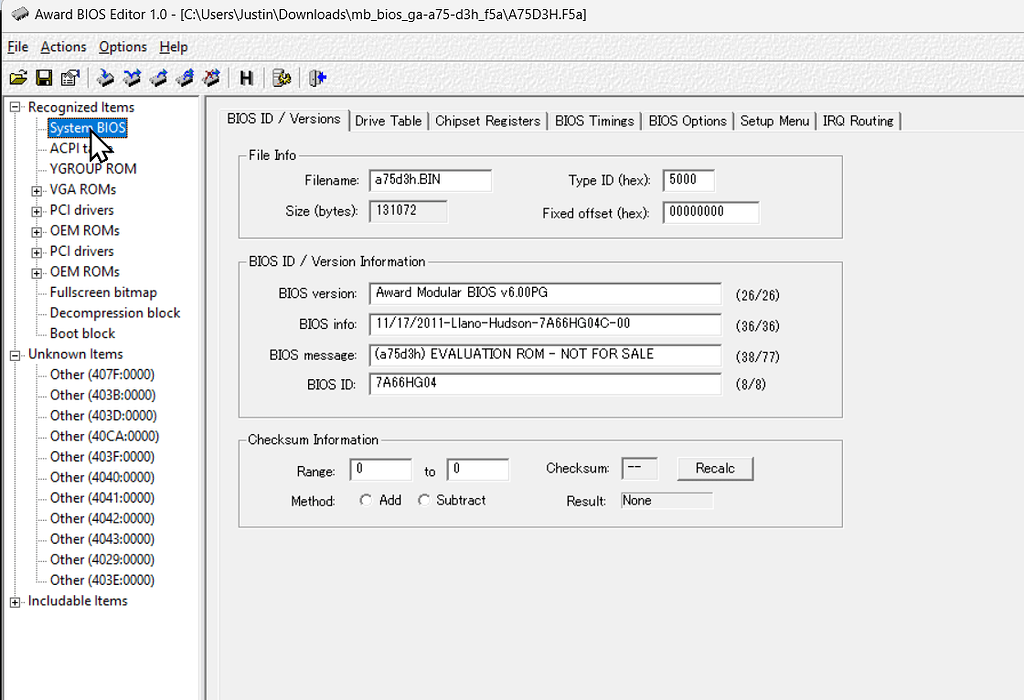Screen dimensions: 1024x700
Task: Save the BIOS file via toolbar
Action: tap(43, 77)
